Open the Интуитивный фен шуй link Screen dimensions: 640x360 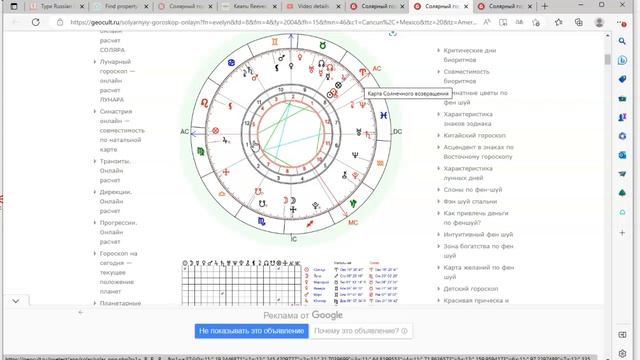pos(478,234)
